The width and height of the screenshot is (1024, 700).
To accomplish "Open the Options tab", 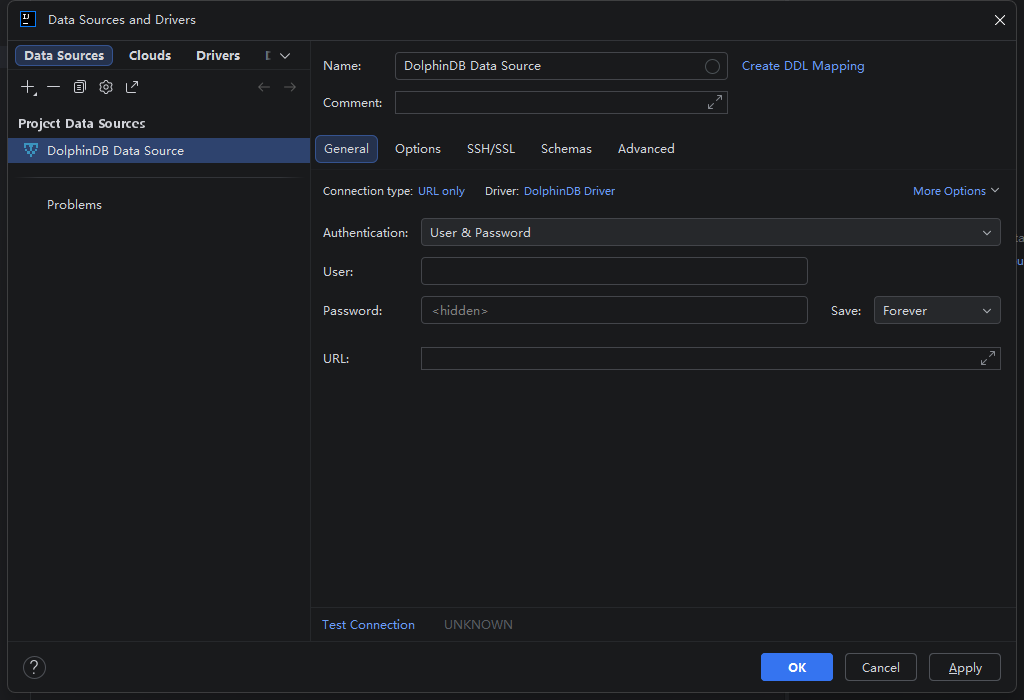I will point(418,149).
